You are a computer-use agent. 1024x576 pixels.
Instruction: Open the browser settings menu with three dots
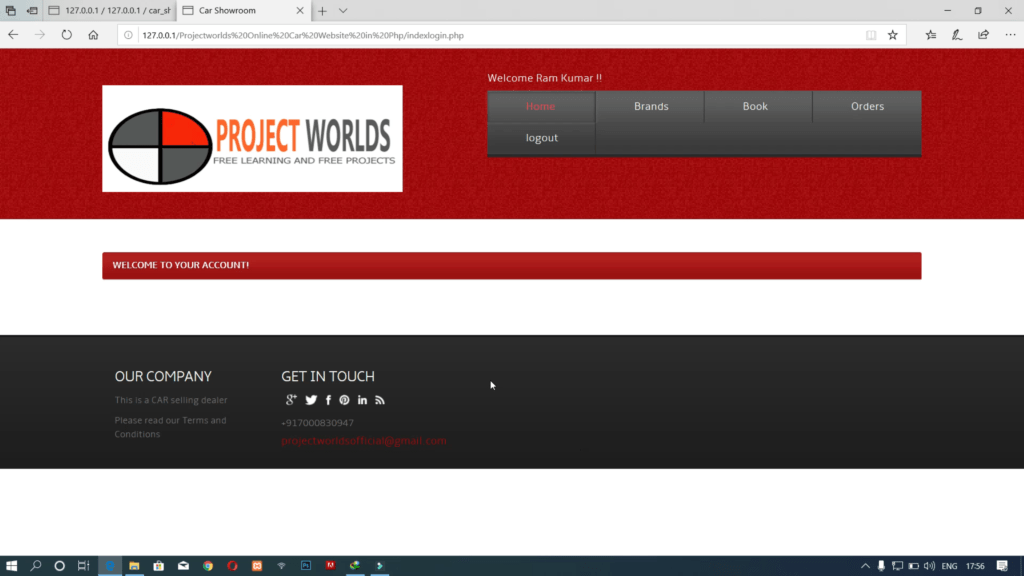[x=1011, y=34]
